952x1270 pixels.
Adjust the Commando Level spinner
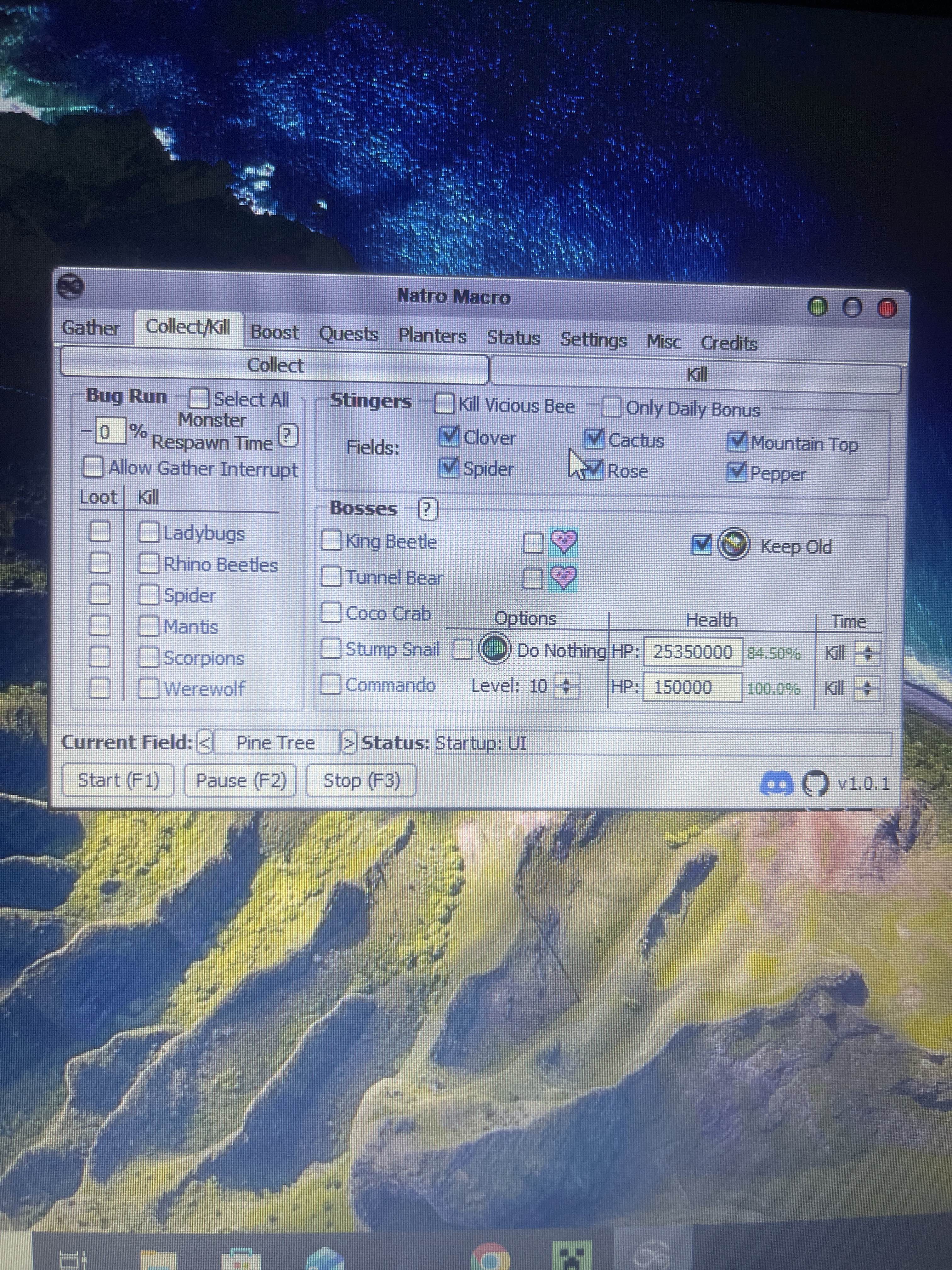[x=566, y=686]
